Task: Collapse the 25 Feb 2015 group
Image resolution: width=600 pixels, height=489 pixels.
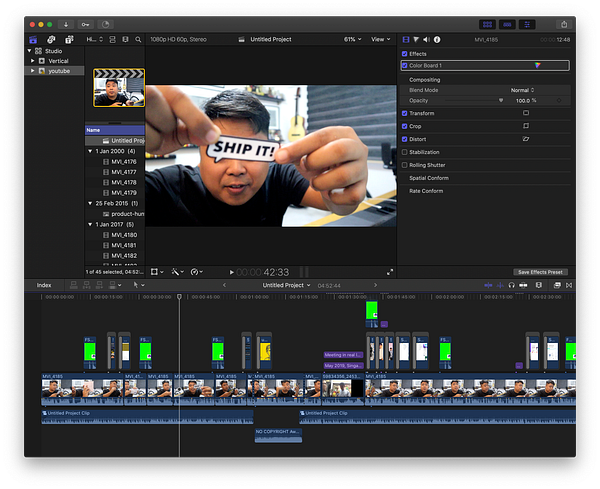Action: pyautogui.click(x=90, y=203)
